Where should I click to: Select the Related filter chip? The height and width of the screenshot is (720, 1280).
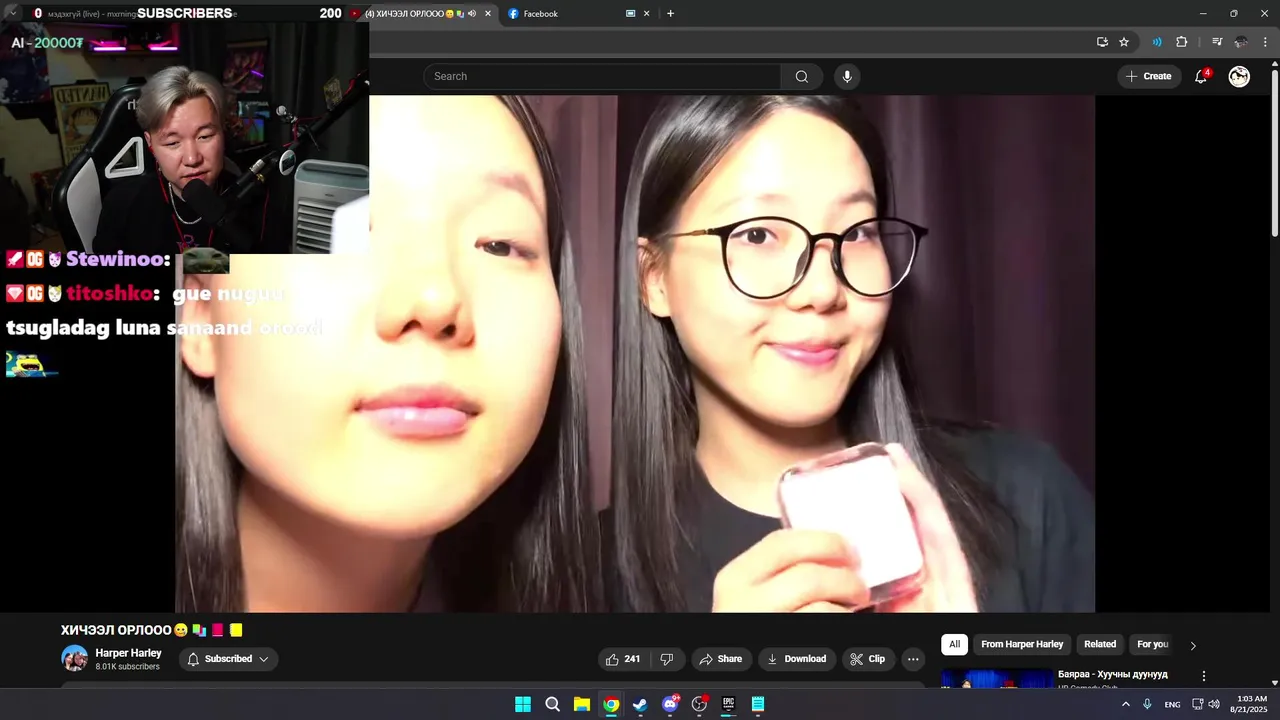1100,644
